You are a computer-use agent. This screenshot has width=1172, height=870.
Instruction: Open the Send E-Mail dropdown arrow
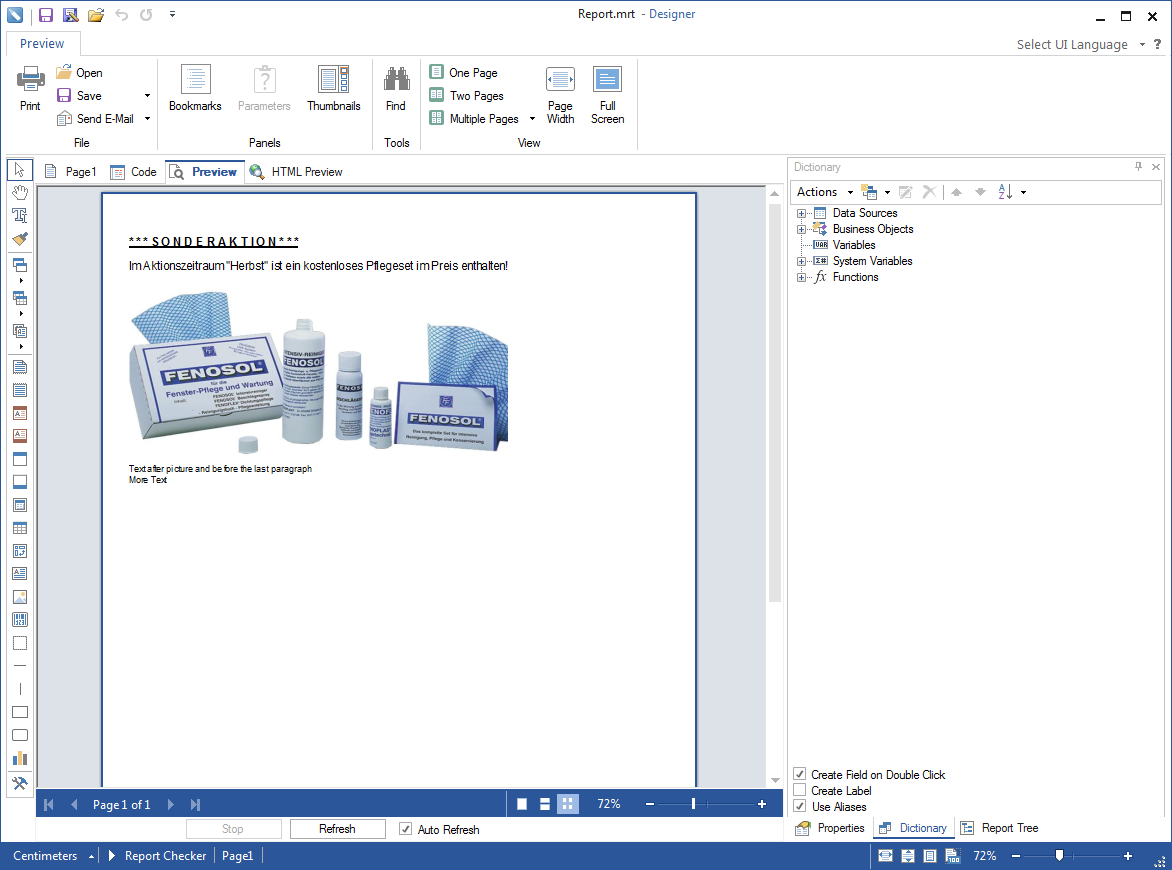pyautogui.click(x=147, y=119)
